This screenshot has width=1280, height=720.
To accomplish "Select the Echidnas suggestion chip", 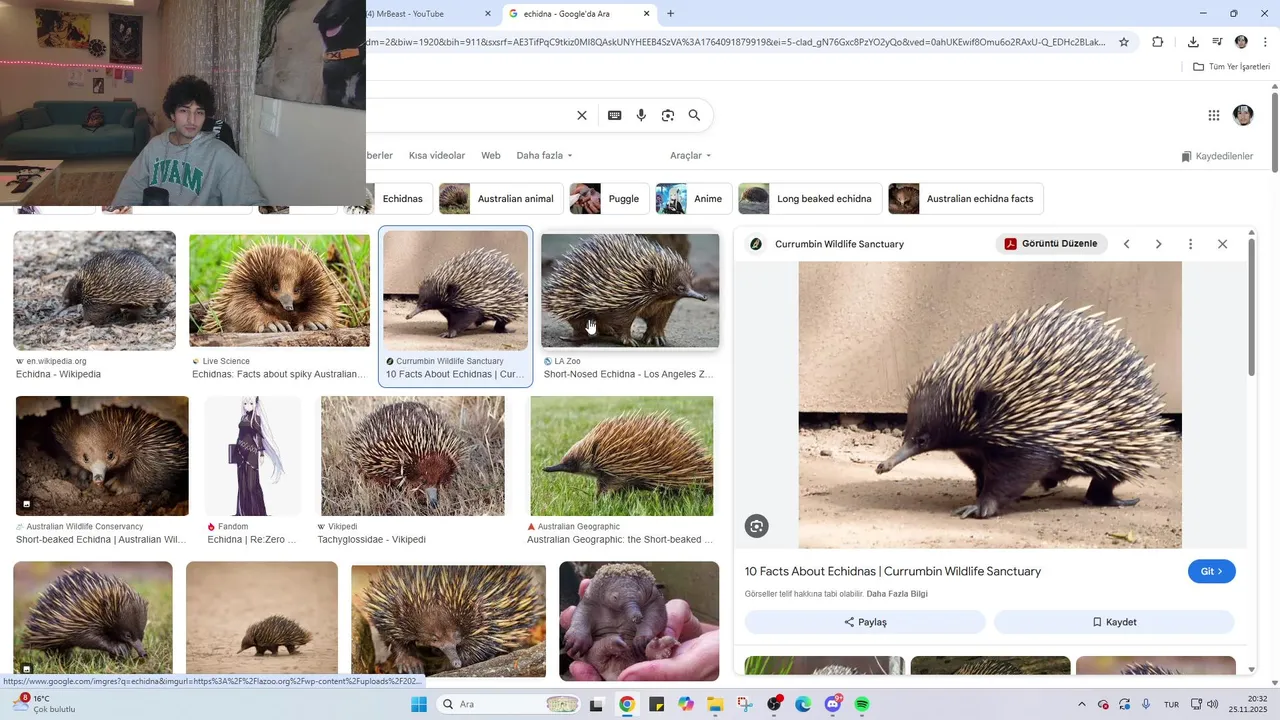I will point(400,199).
